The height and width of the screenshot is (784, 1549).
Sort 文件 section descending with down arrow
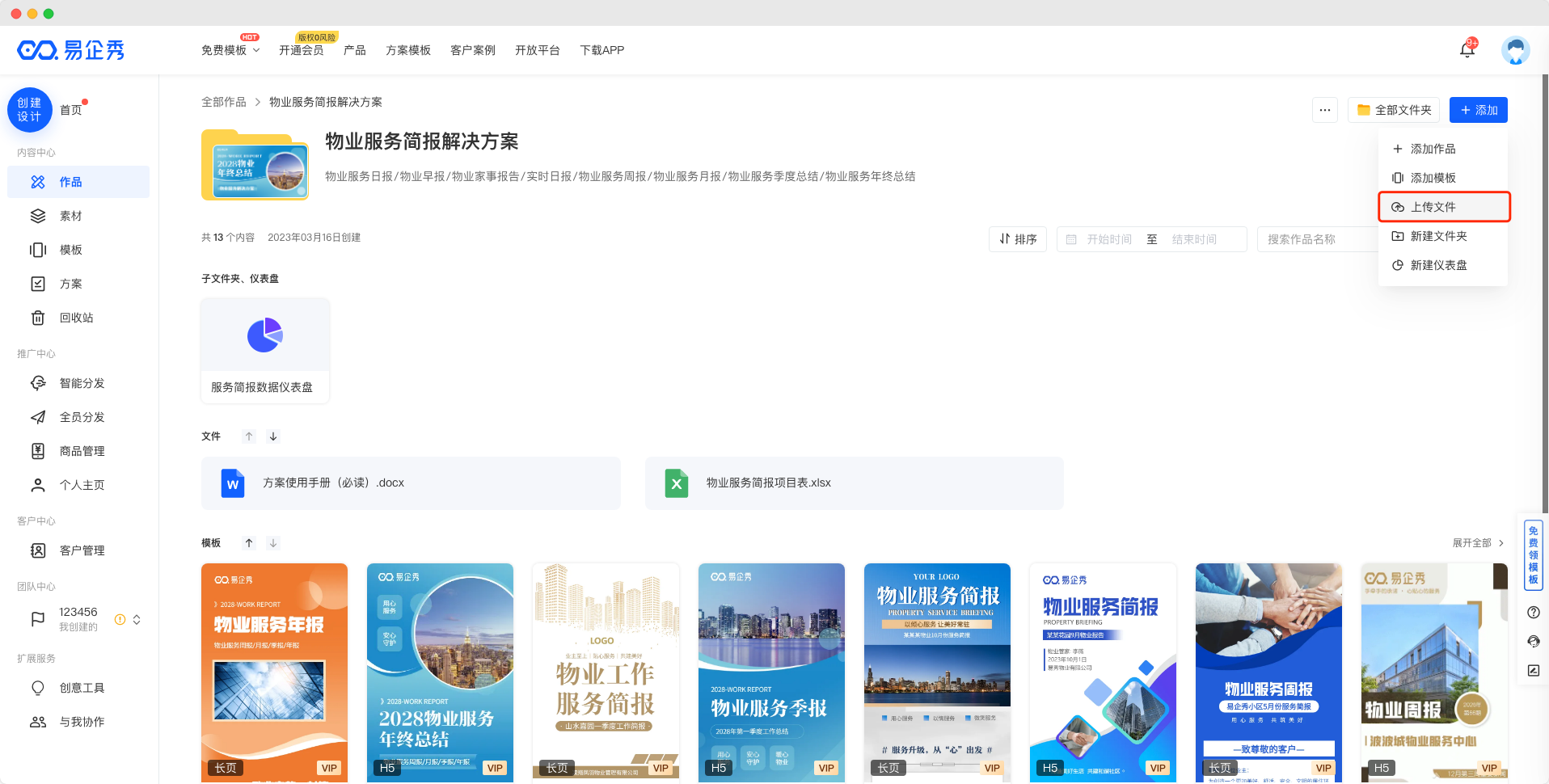tap(273, 436)
